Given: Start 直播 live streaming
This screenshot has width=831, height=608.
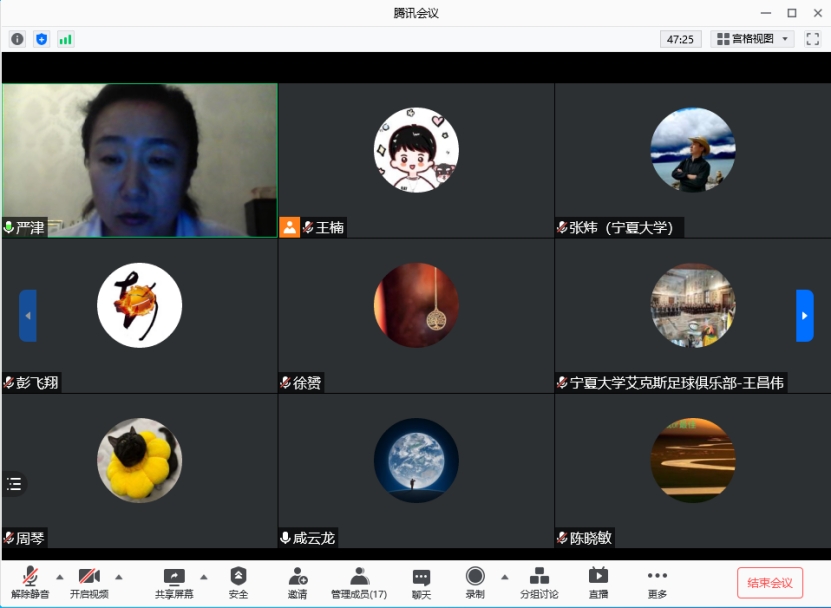Looking at the screenshot, I should pyautogui.click(x=598, y=581).
